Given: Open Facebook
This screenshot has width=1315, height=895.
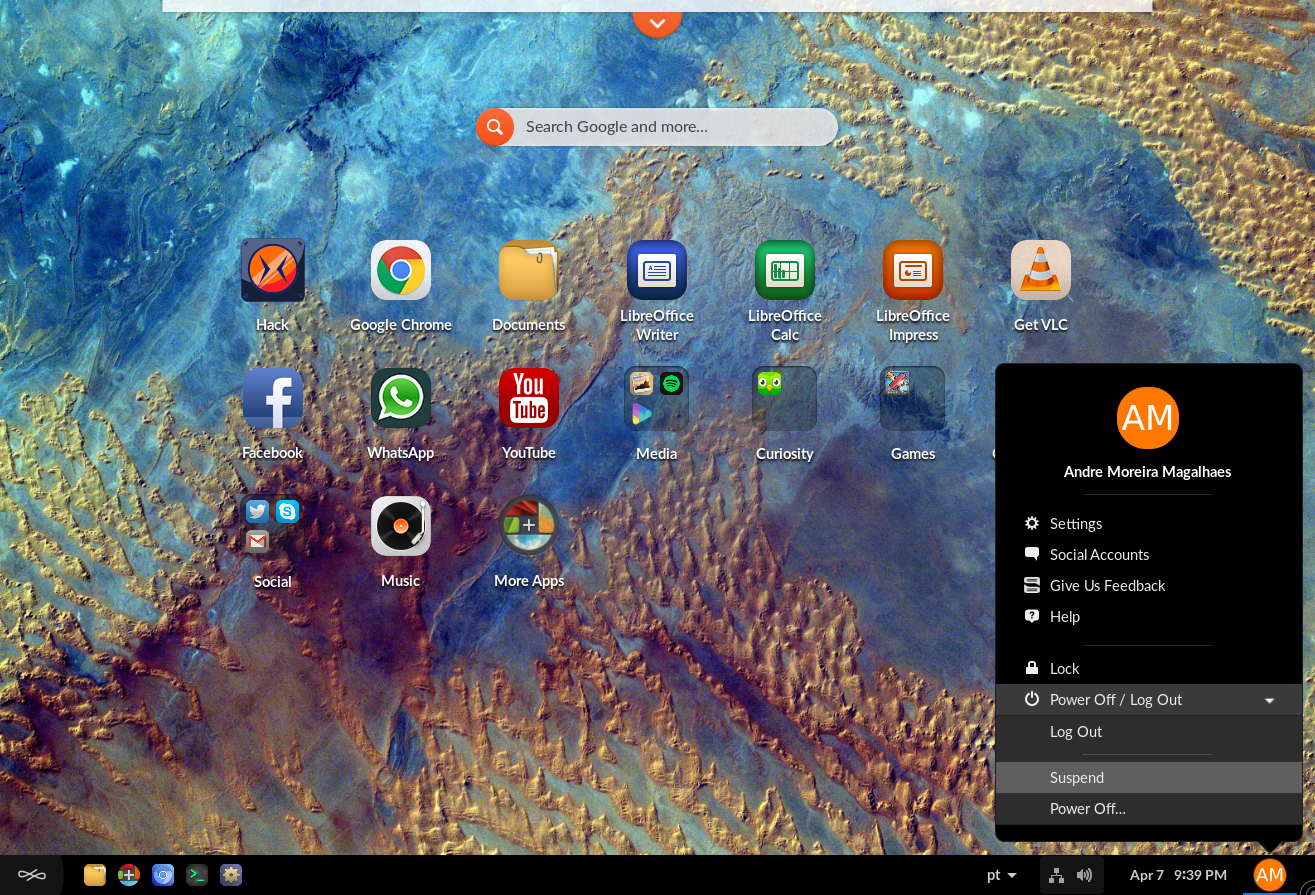Looking at the screenshot, I should point(272,398).
